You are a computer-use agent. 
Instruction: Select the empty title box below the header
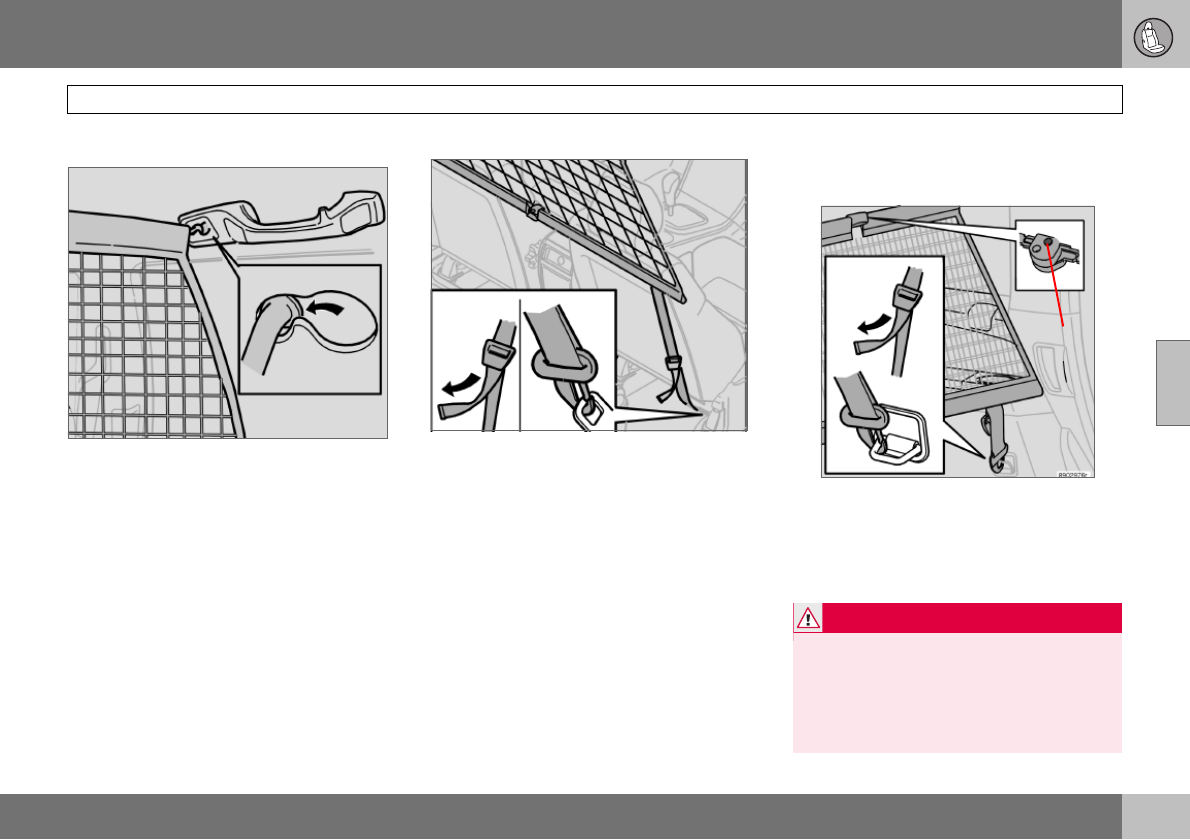(x=594, y=99)
